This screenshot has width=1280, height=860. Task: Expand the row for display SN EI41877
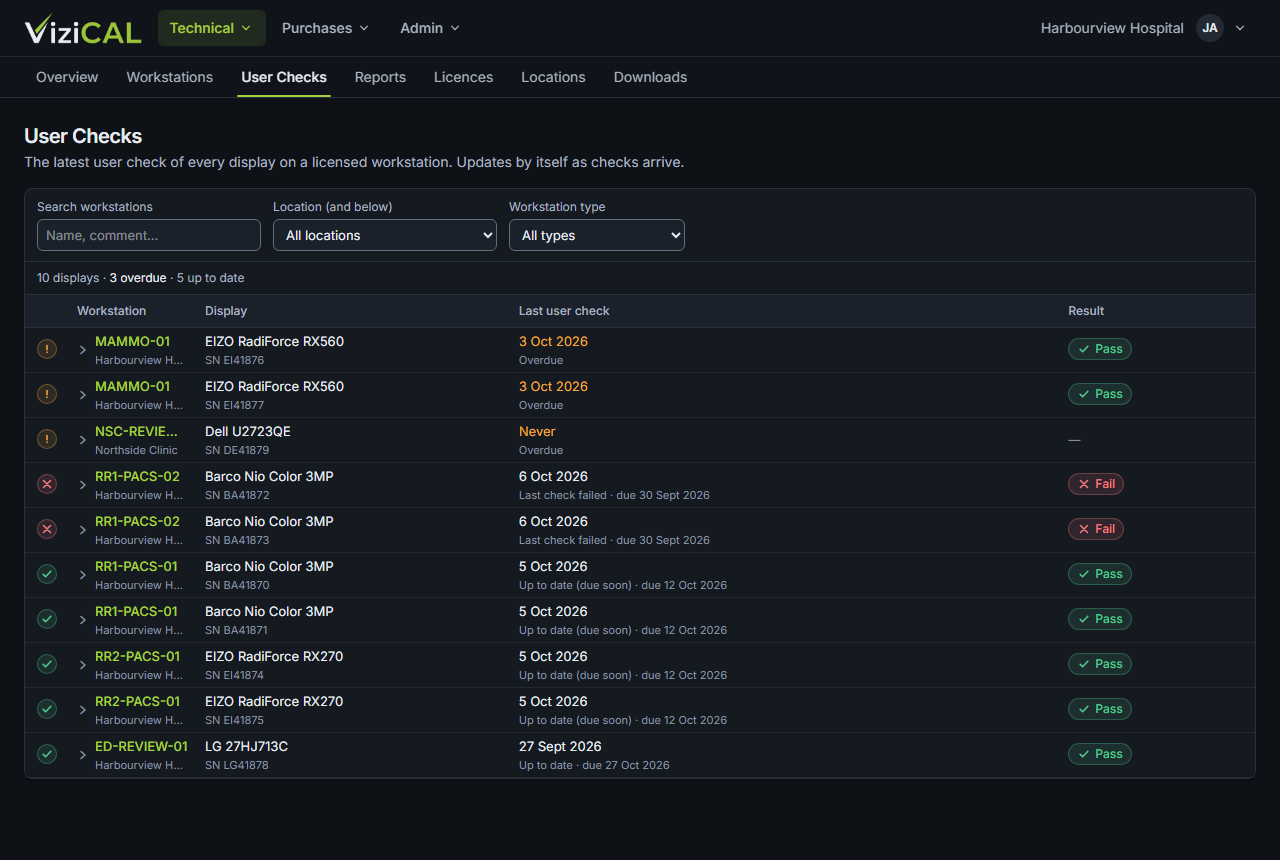[x=83, y=395]
